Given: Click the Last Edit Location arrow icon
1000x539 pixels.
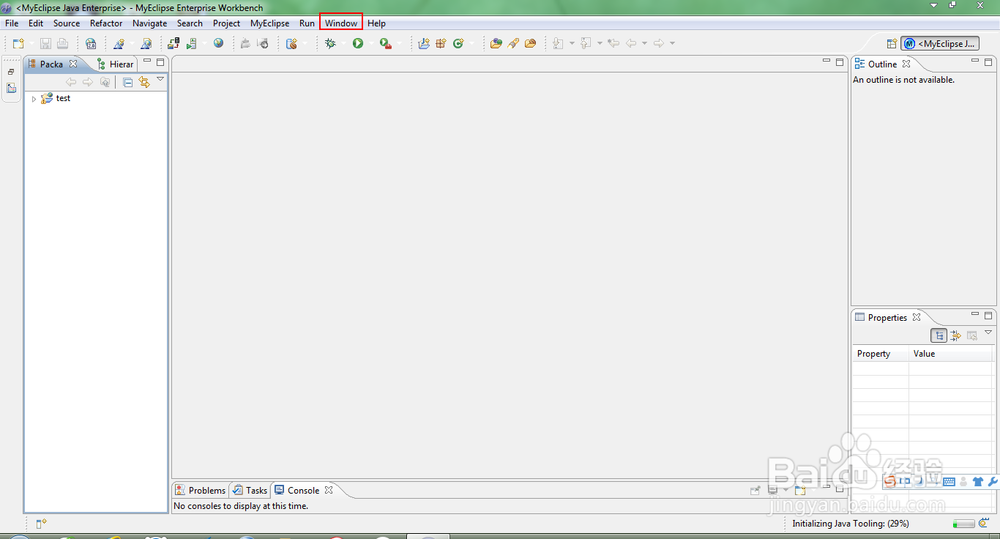Looking at the screenshot, I should click(614, 43).
